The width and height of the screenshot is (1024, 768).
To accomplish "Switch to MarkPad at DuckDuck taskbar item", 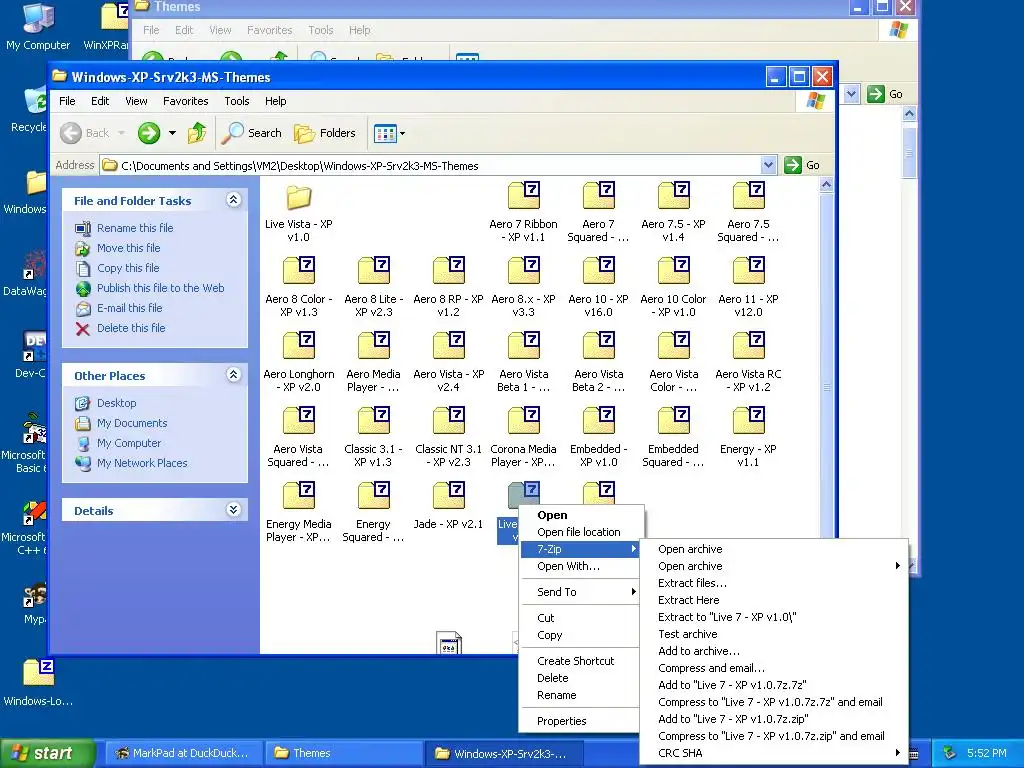I will tap(184, 754).
